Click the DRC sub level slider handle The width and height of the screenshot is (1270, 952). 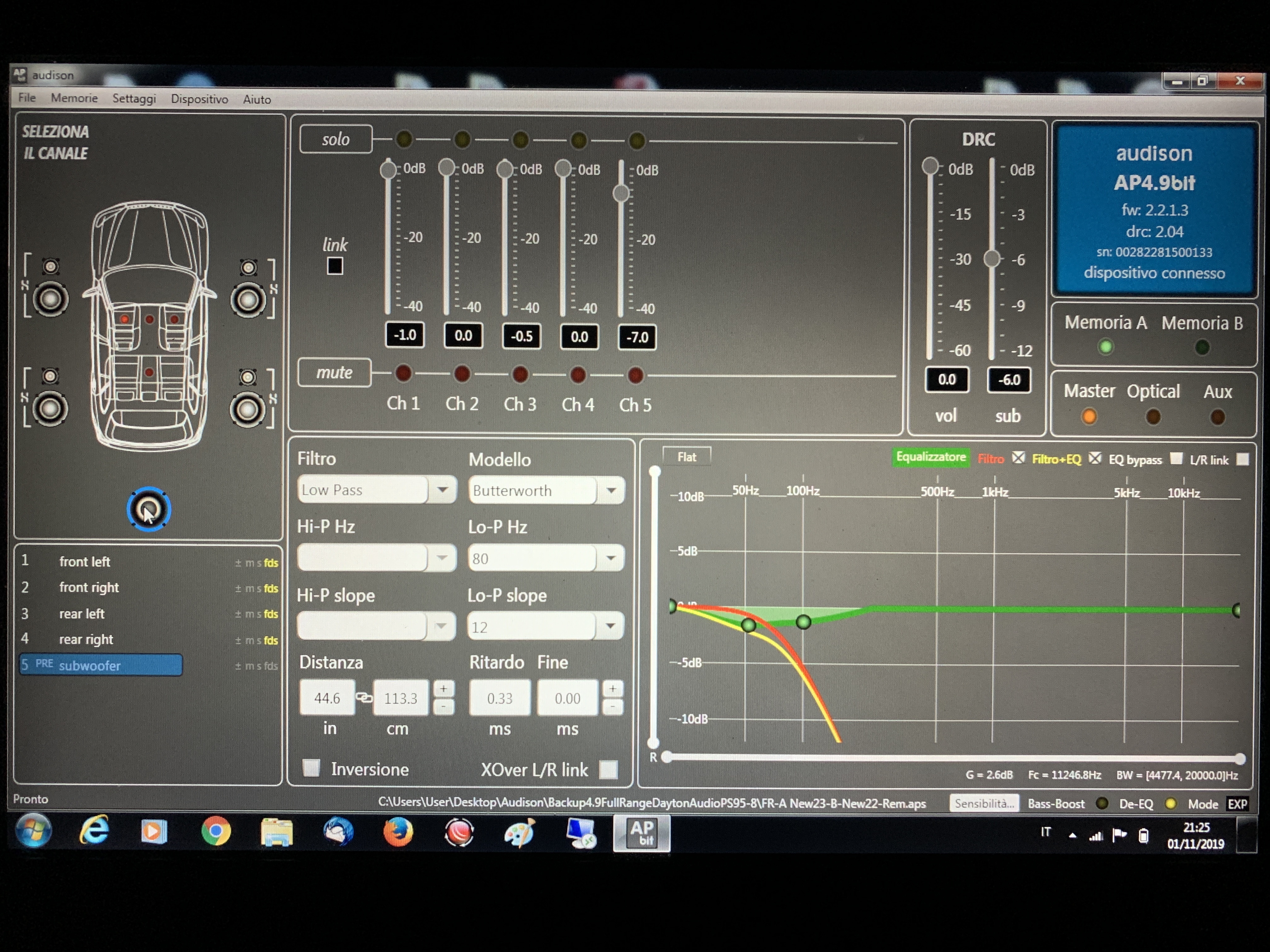point(992,258)
